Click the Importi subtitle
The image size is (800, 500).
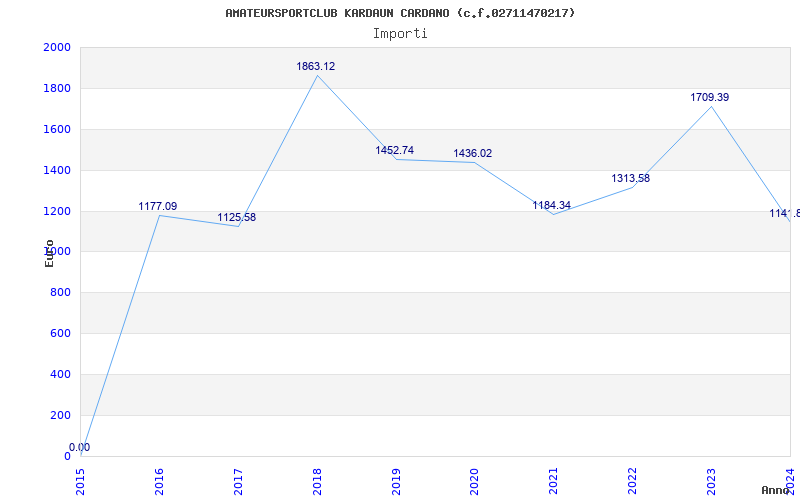click(x=400, y=34)
